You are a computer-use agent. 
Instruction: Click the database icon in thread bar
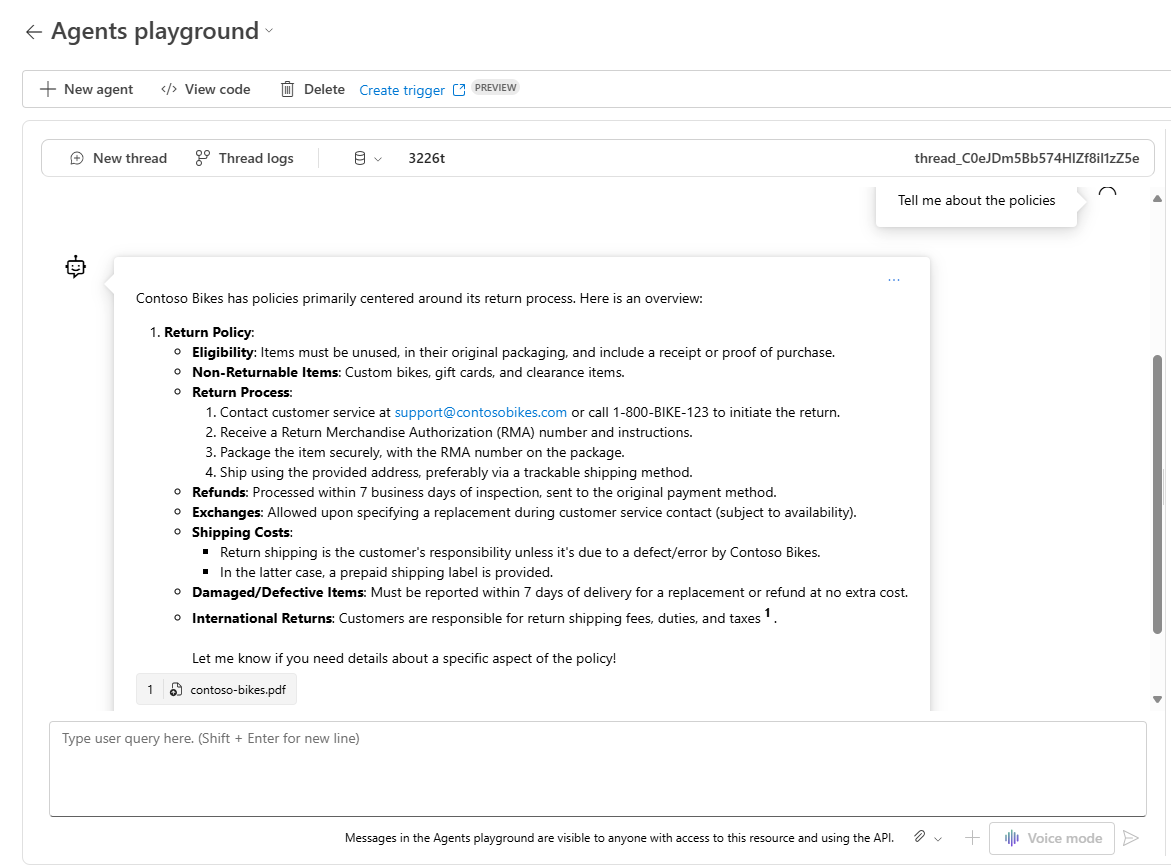point(360,158)
